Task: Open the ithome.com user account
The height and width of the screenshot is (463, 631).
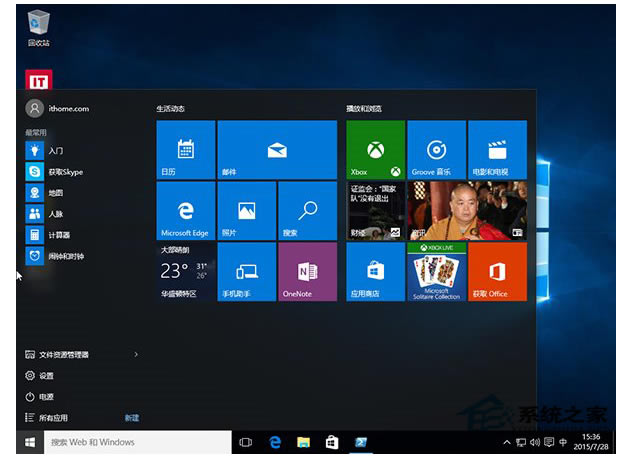Action: (x=58, y=109)
